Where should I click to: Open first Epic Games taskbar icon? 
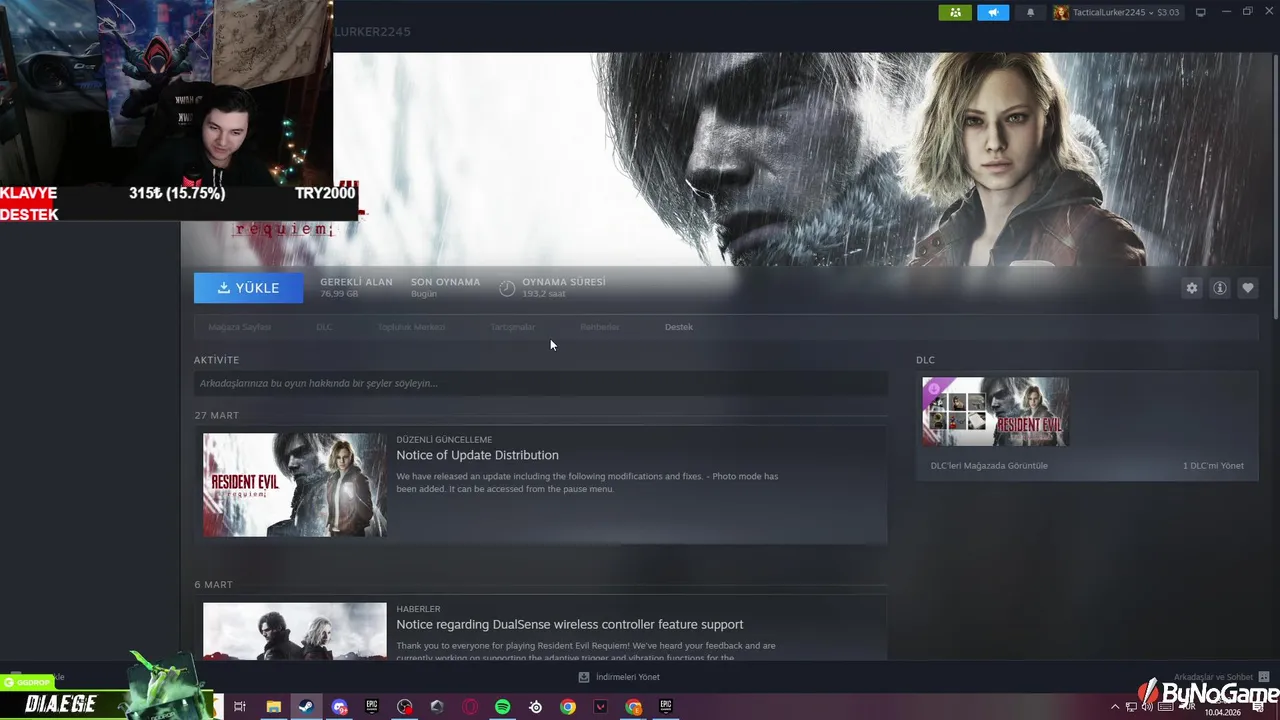(x=371, y=707)
